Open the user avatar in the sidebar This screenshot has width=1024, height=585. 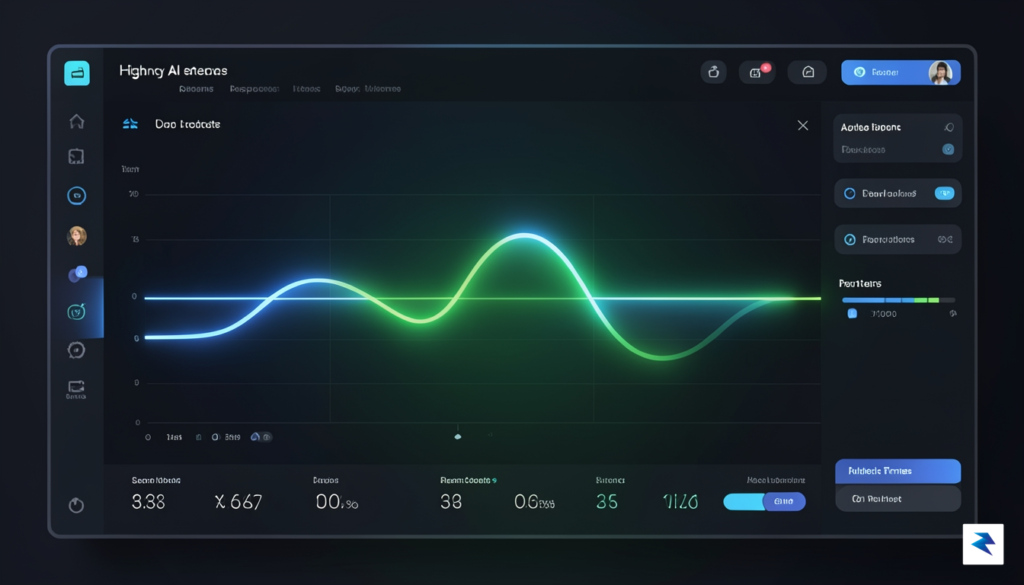(x=76, y=235)
